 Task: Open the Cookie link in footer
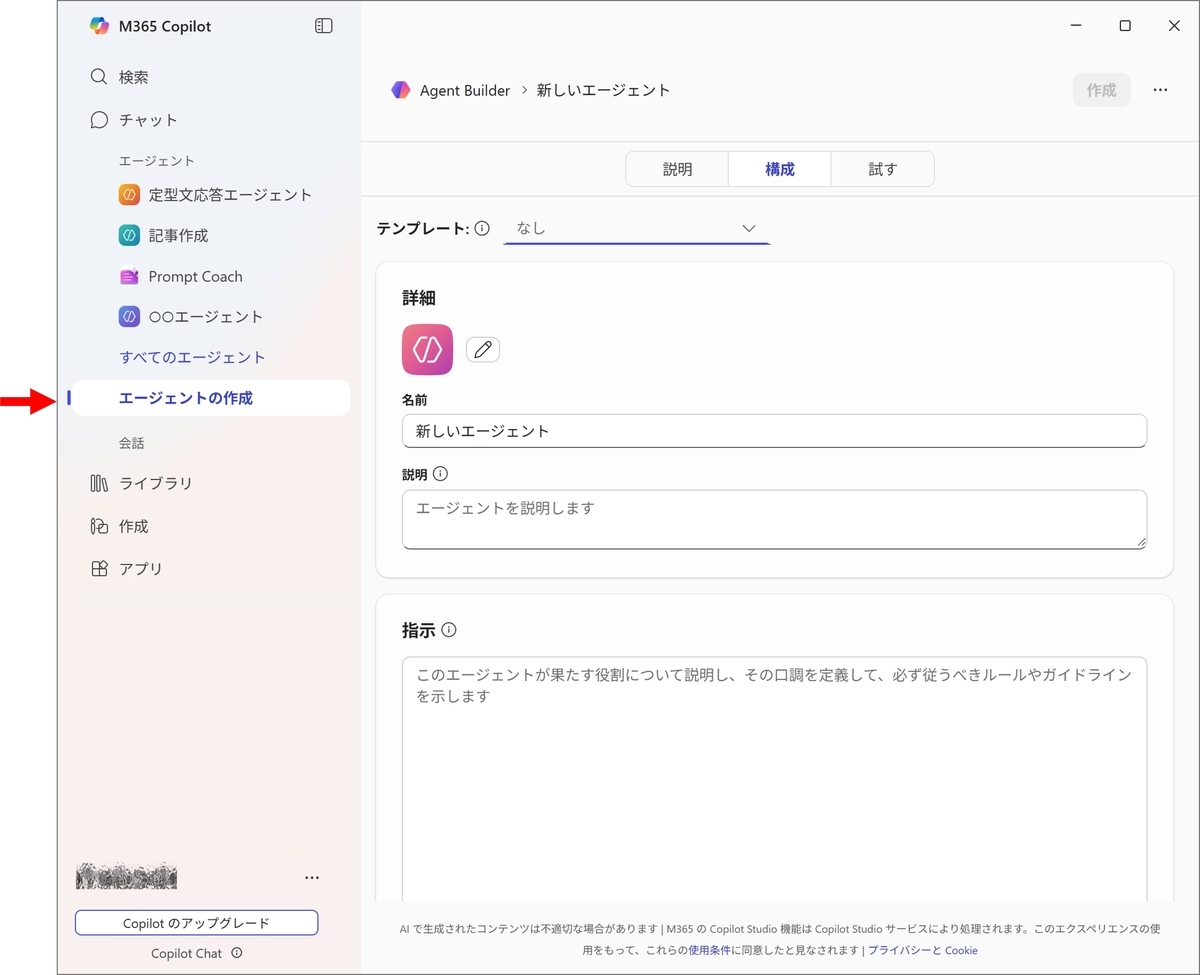pos(961,950)
